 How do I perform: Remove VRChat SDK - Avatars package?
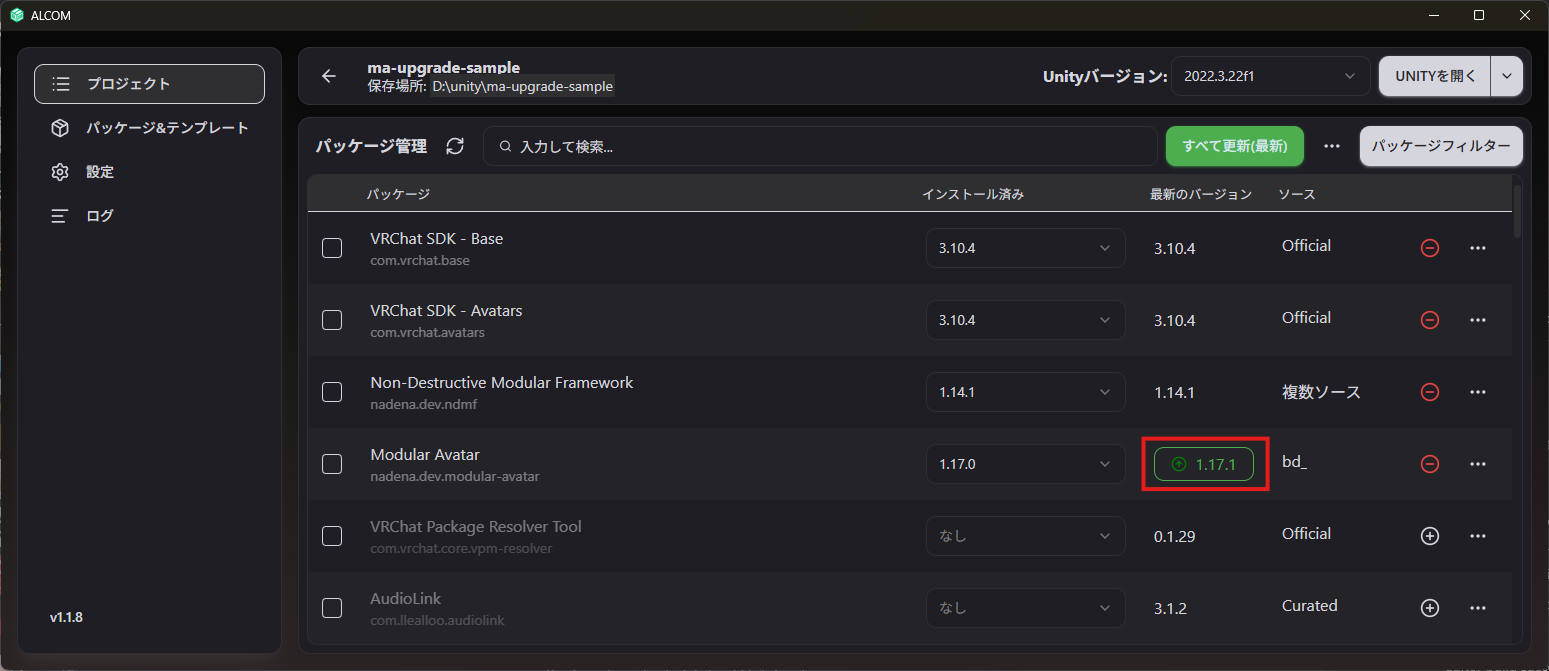pos(1430,320)
